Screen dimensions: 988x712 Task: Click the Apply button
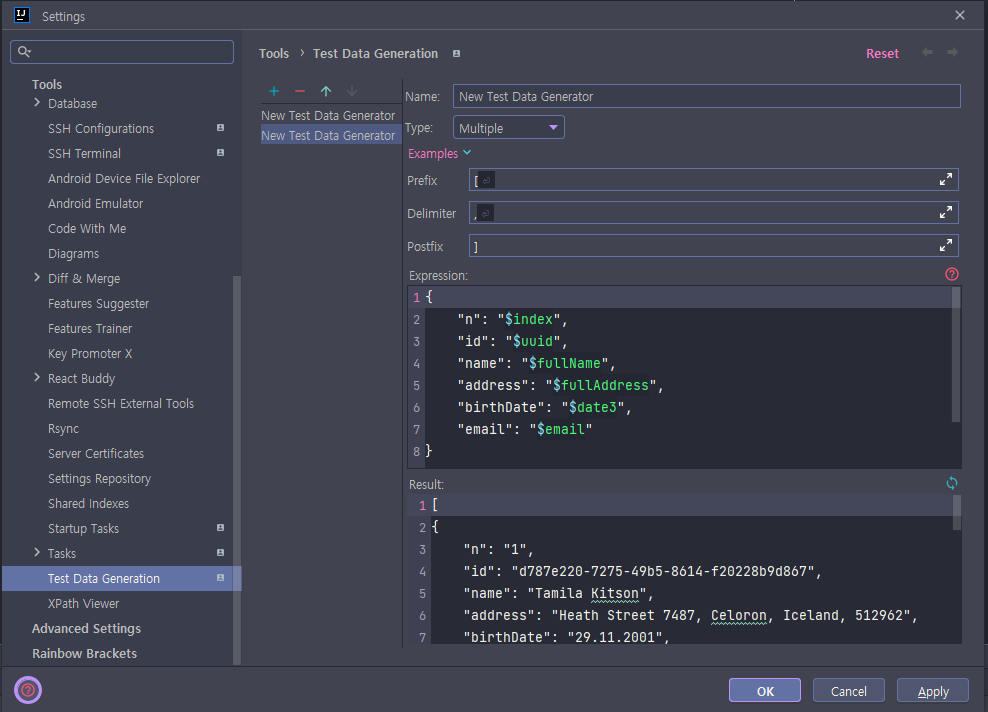point(933,691)
